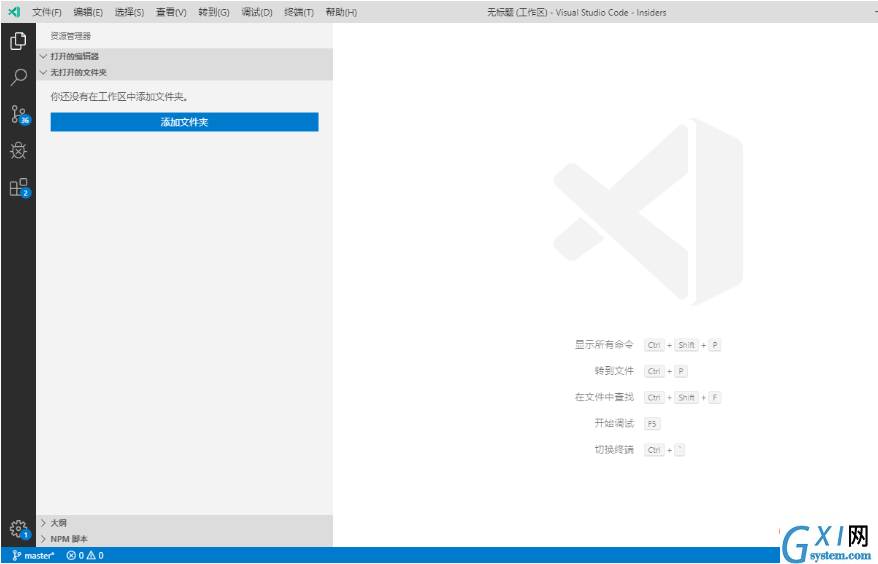Expand the NPM 脚本 section

(184, 539)
